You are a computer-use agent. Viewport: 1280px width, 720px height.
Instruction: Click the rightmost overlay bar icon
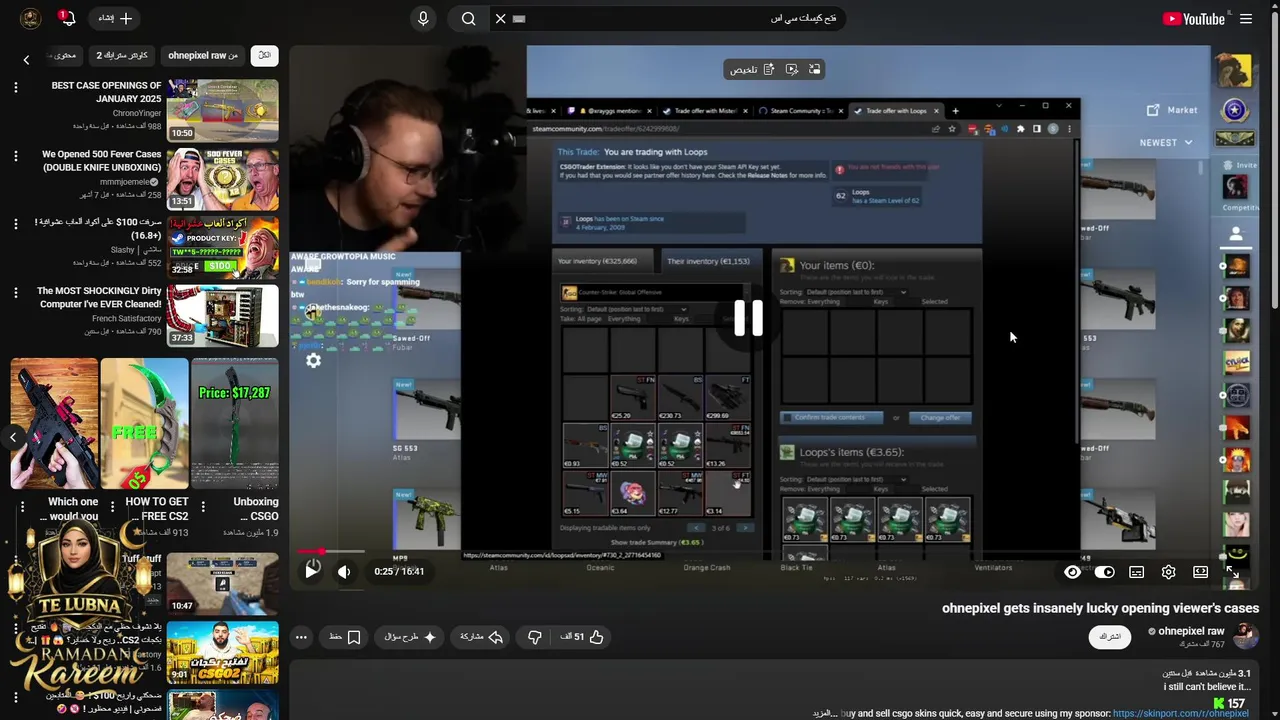(815, 69)
